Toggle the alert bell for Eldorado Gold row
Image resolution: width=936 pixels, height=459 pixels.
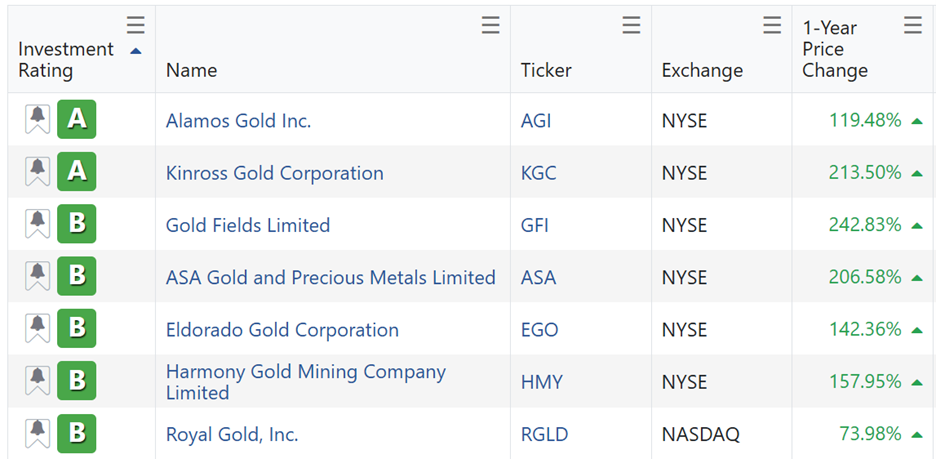(38, 329)
